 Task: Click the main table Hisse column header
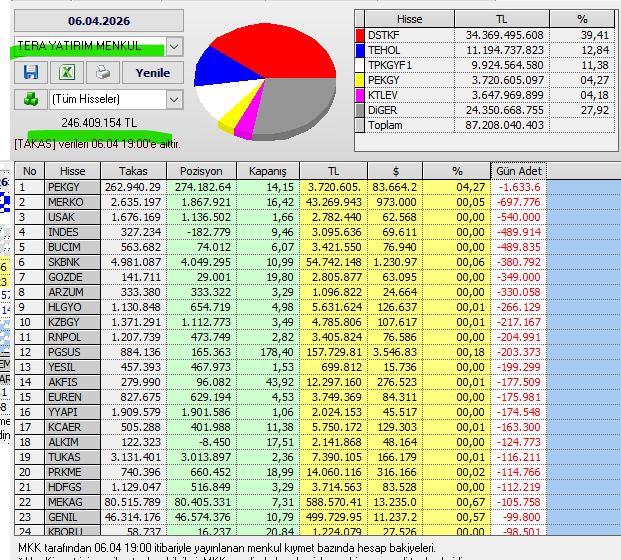click(x=72, y=171)
